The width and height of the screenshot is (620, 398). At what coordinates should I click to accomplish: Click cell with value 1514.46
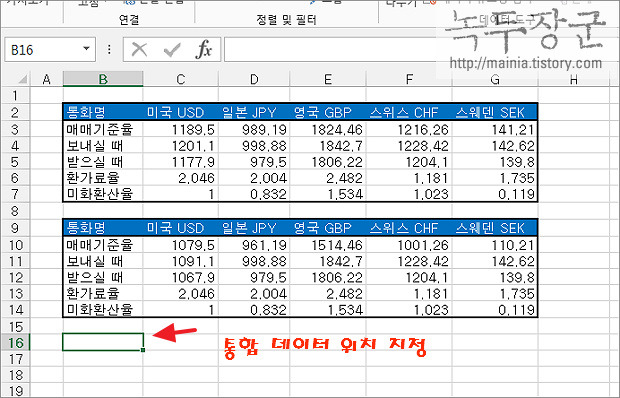(327, 245)
